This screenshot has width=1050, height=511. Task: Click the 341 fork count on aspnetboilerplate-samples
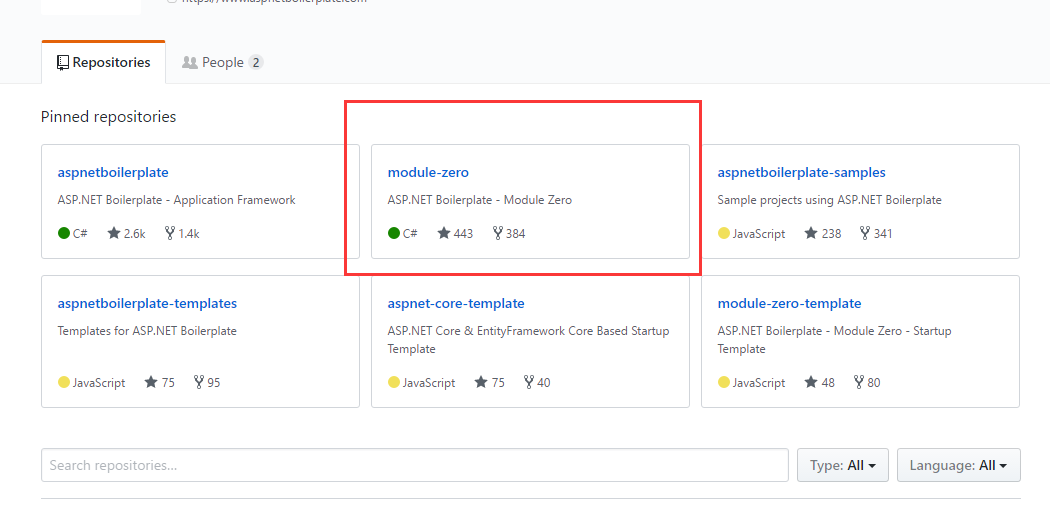click(x=883, y=234)
